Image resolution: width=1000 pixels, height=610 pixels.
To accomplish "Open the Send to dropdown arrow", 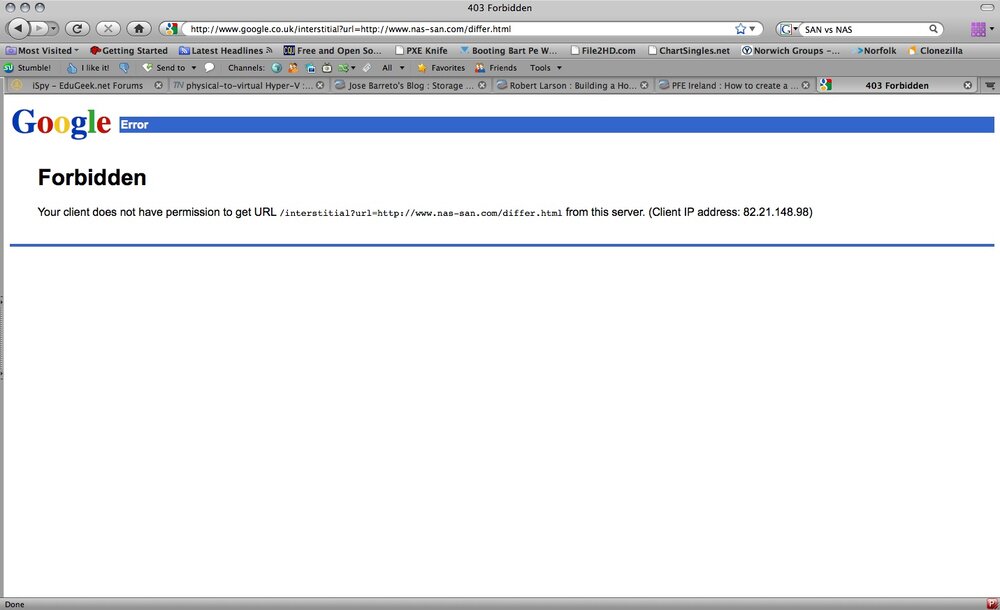I will 194,68.
